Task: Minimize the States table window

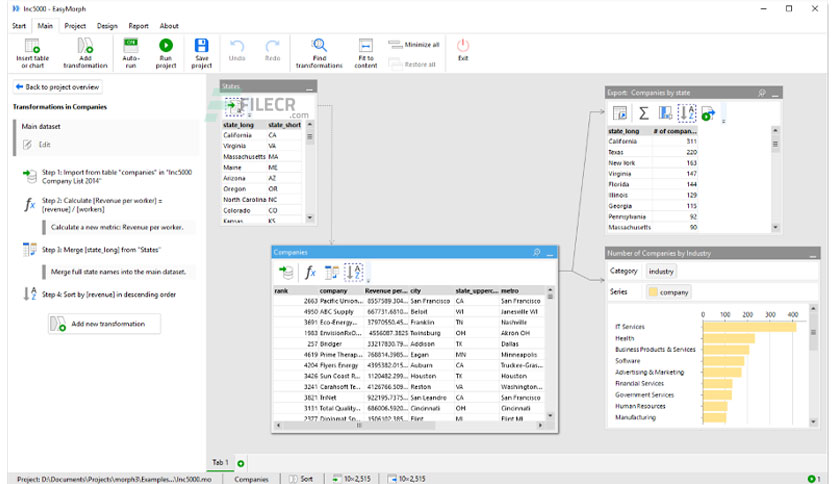Action: pos(309,87)
